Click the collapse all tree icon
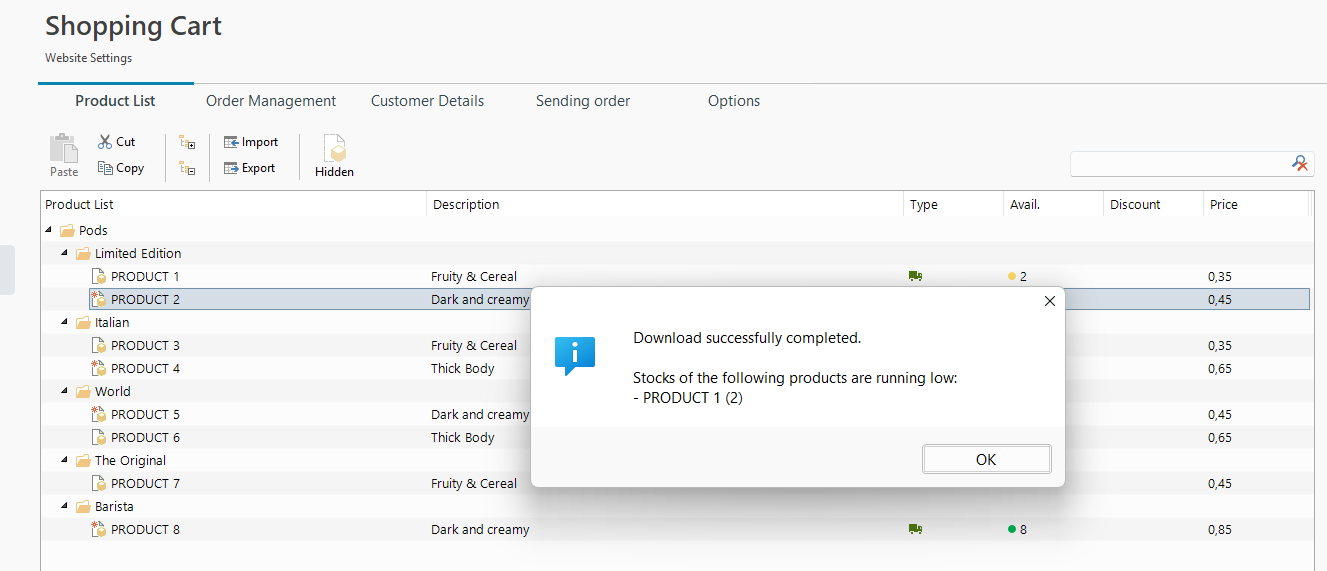1327x571 pixels. pyautogui.click(x=187, y=169)
